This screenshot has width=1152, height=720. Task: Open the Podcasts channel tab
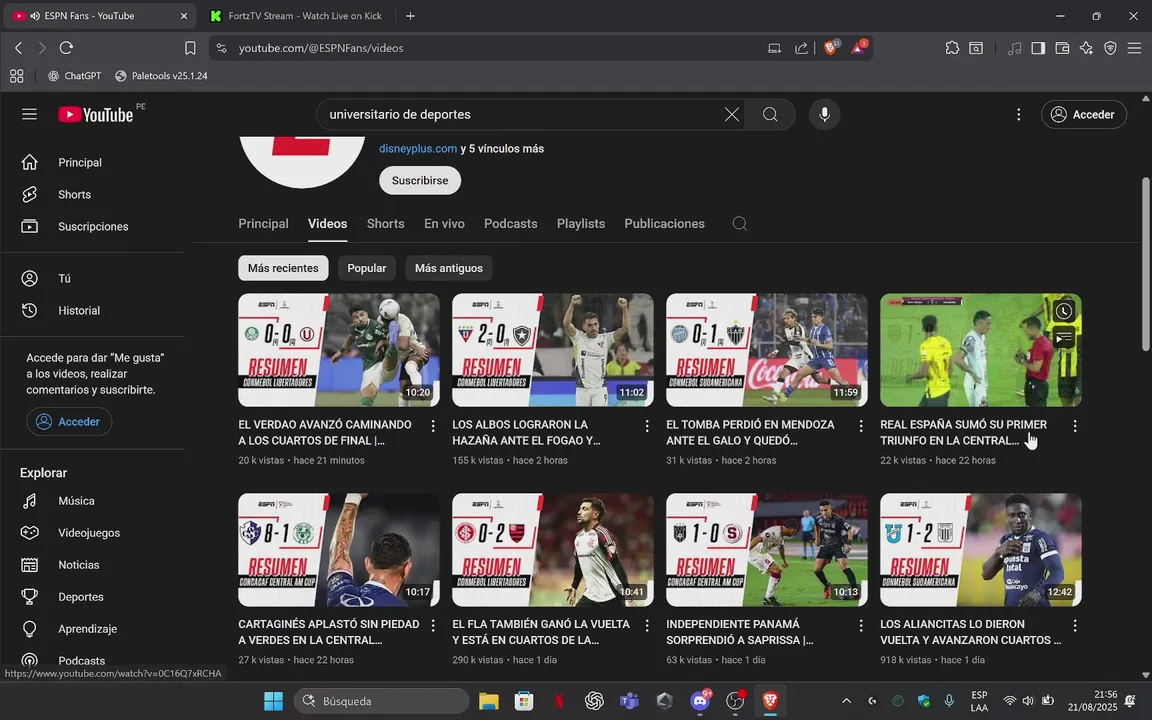point(511,223)
